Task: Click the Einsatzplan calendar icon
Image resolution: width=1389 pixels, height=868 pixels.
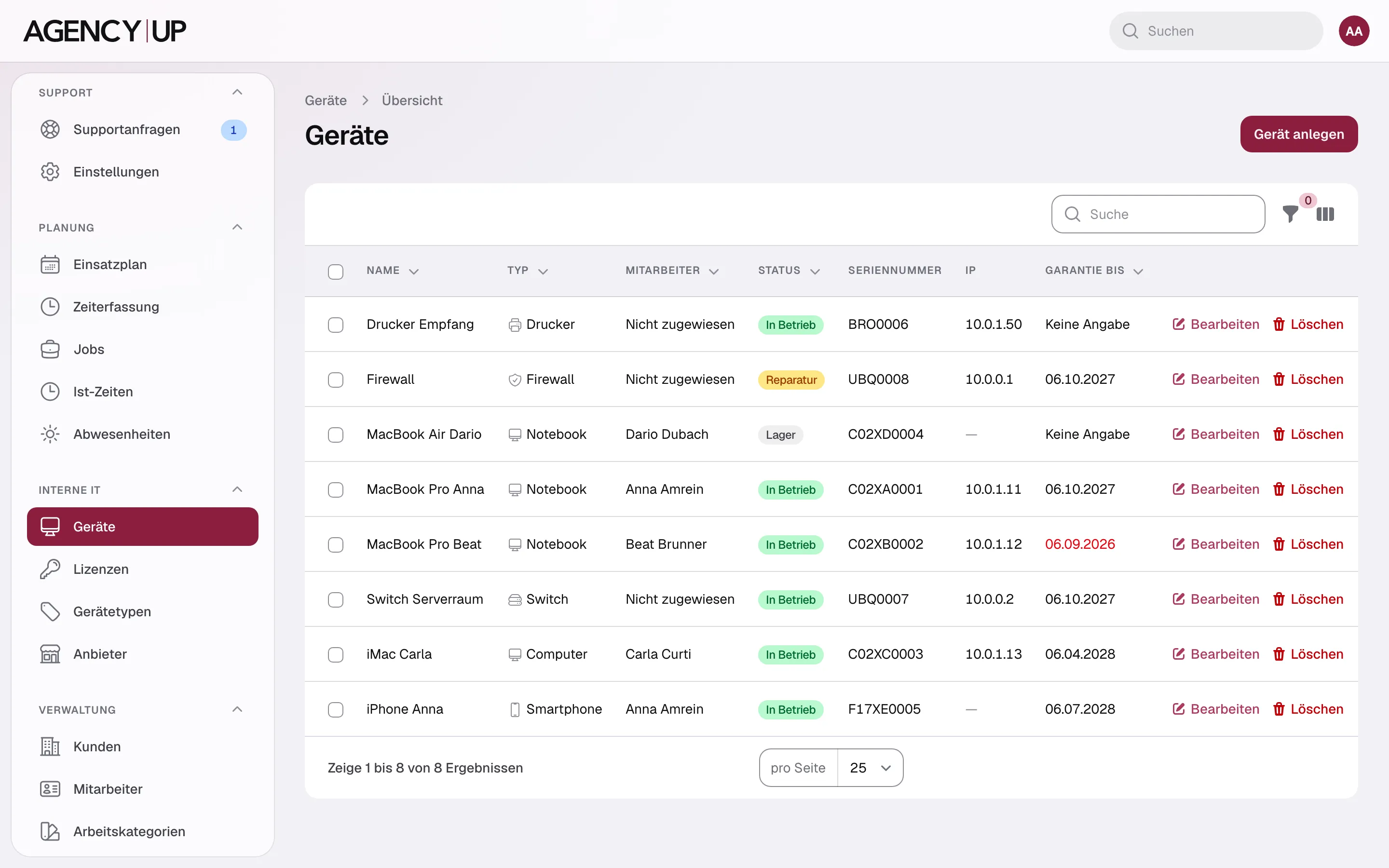Action: point(50,265)
